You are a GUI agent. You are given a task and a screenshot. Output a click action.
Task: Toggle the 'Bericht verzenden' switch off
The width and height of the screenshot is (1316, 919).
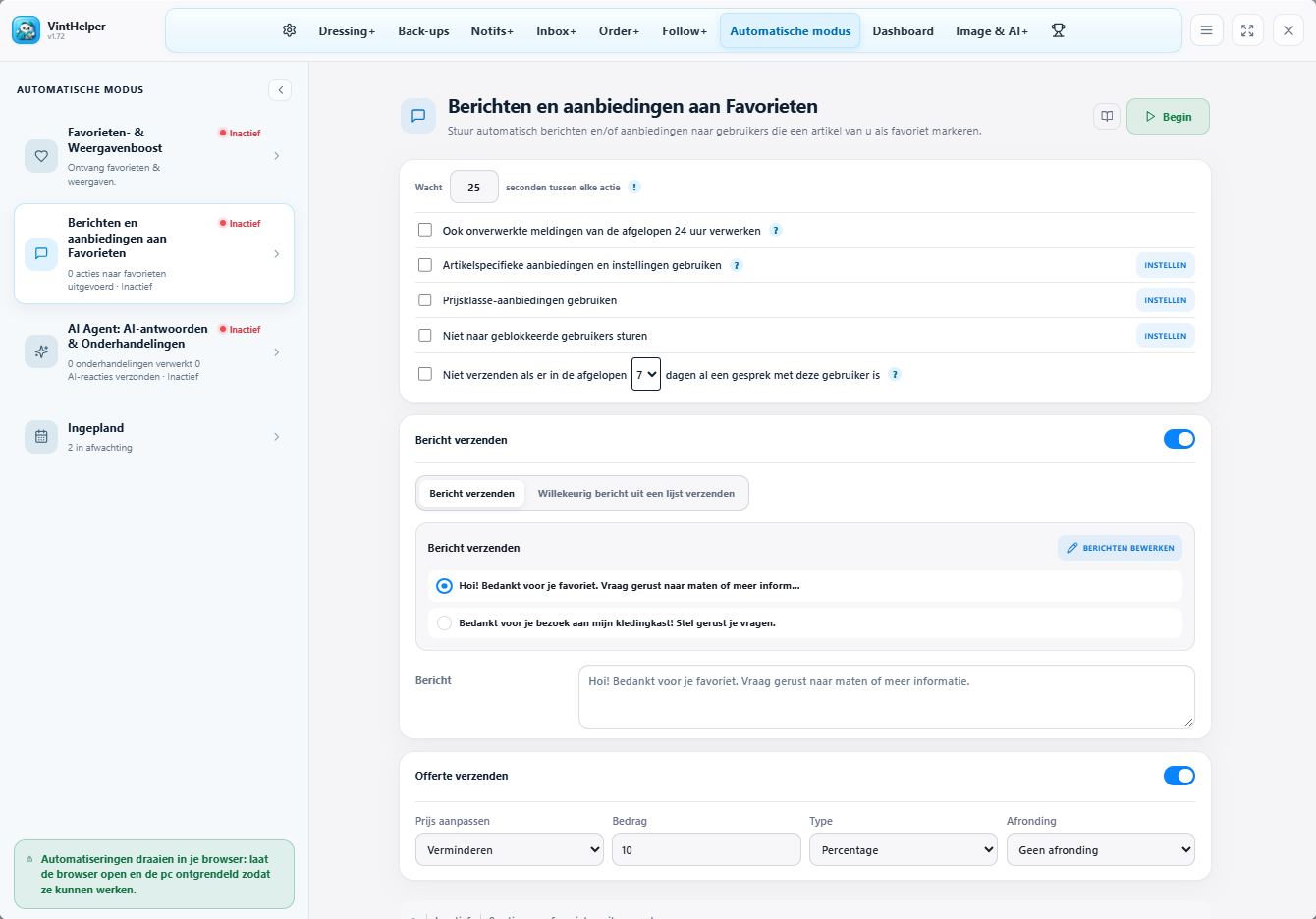1179,439
